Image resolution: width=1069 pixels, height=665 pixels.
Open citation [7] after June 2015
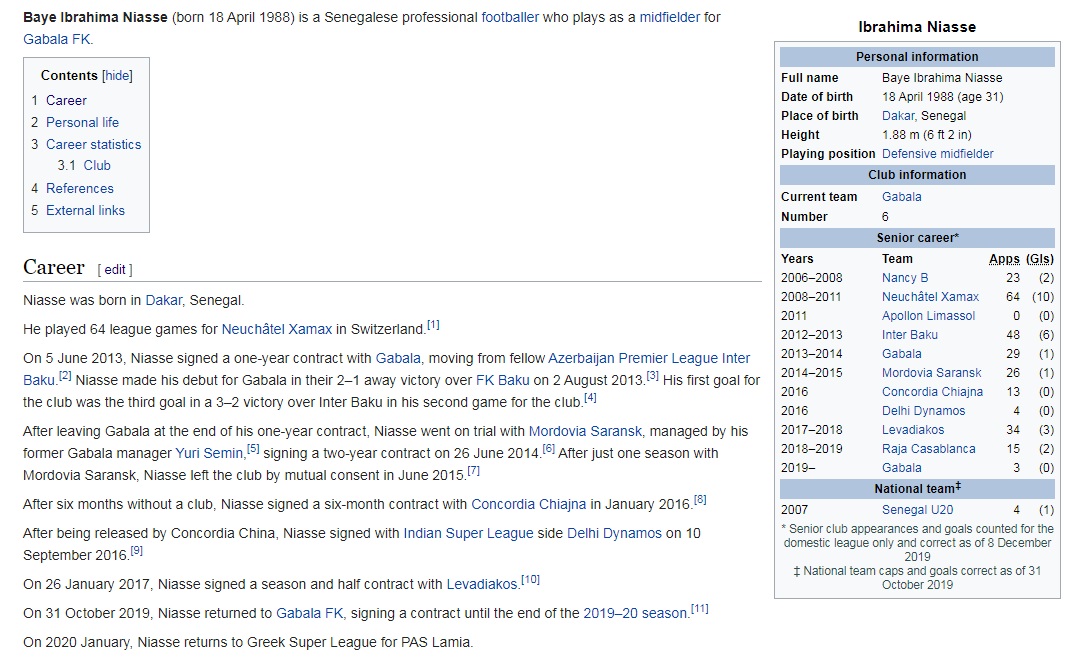pyautogui.click(x=474, y=471)
